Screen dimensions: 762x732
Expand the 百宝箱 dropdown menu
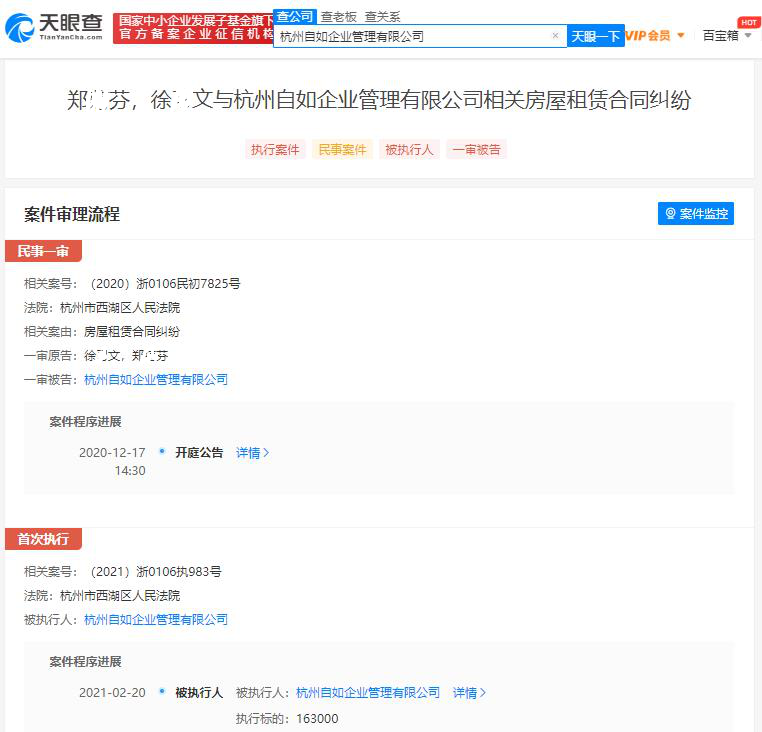click(748, 35)
